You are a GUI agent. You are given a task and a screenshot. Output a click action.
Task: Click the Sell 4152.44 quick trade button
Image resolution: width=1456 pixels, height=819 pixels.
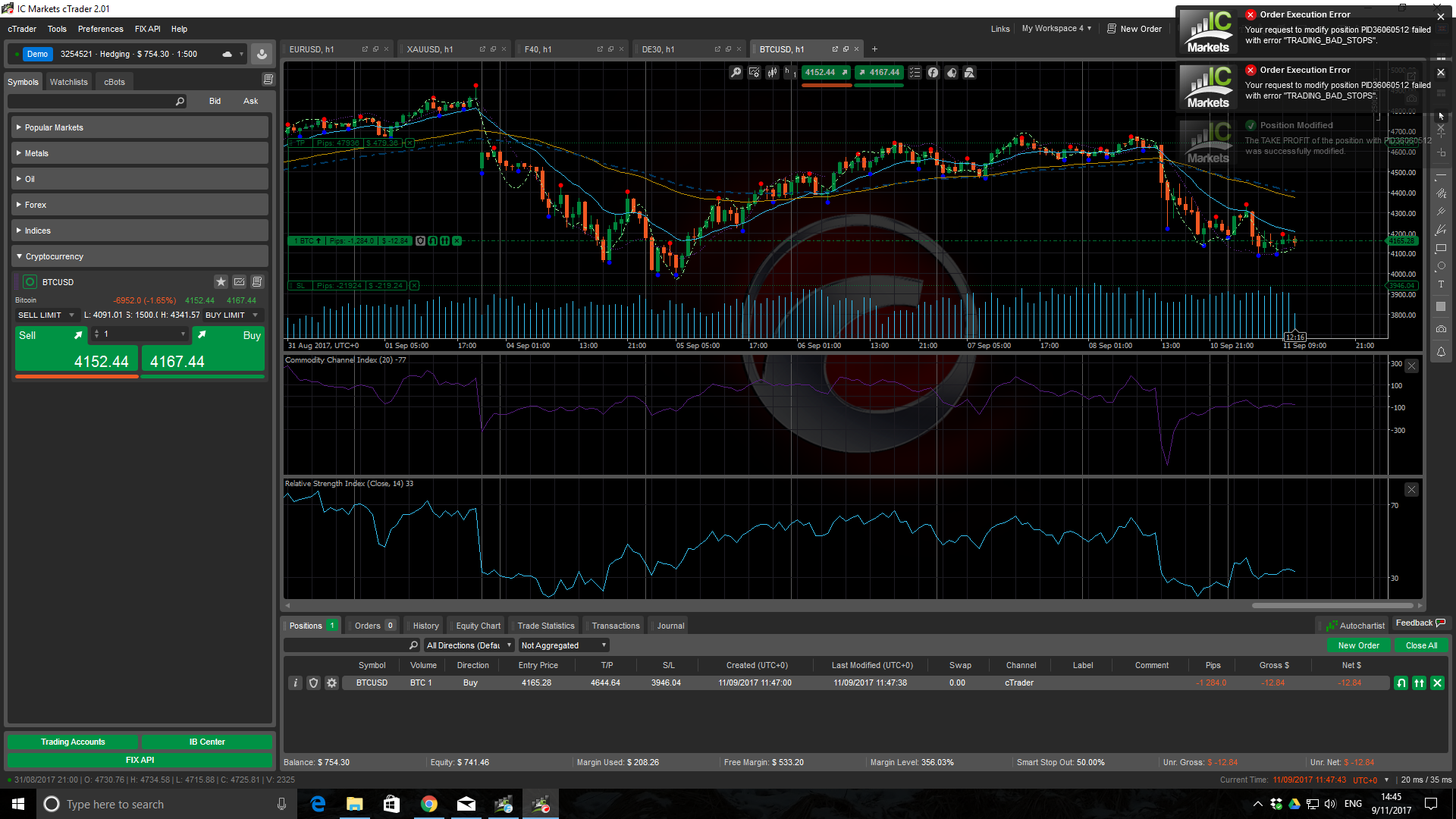[x=77, y=350]
